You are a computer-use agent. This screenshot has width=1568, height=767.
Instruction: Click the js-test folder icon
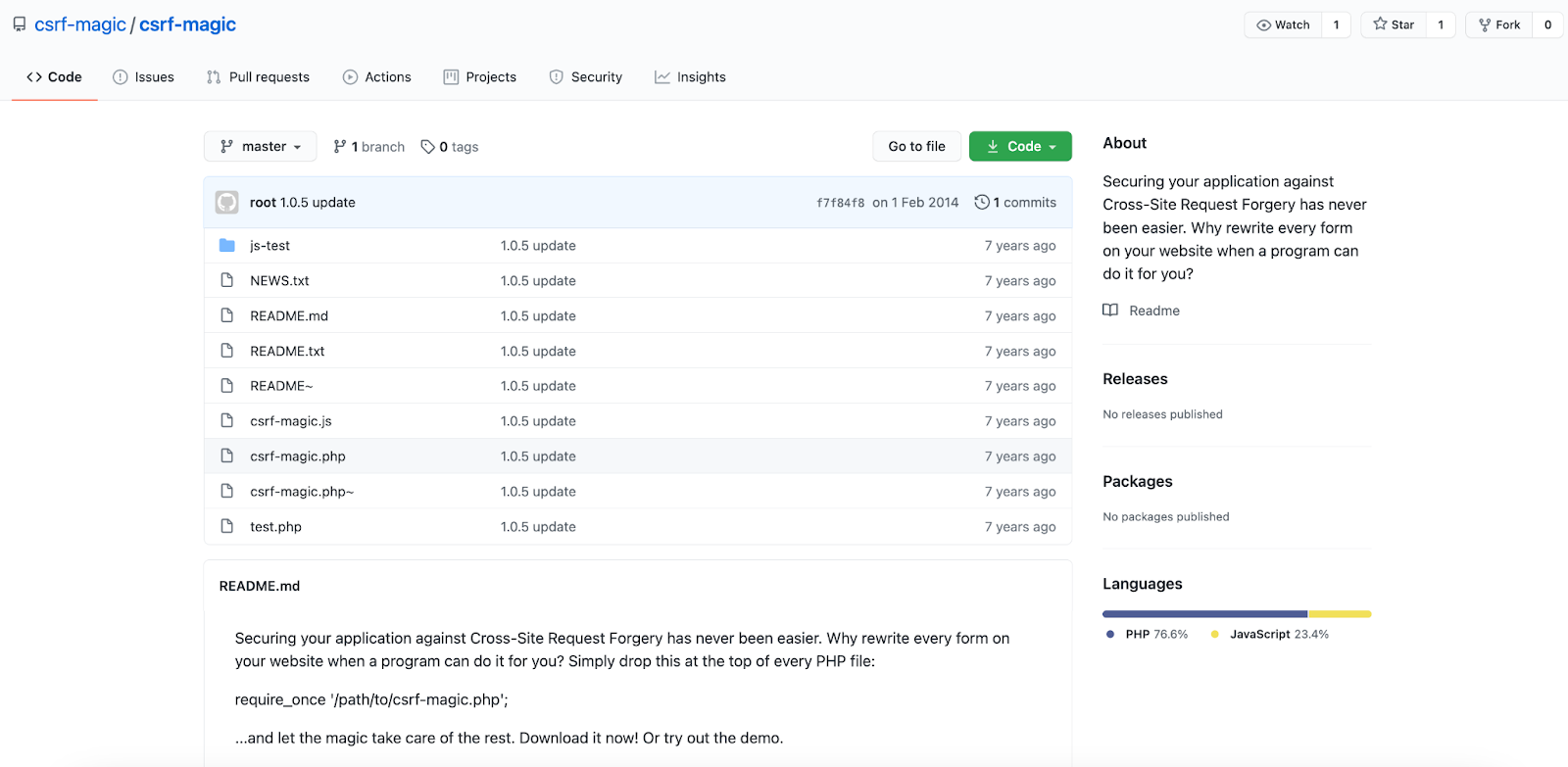click(x=227, y=246)
